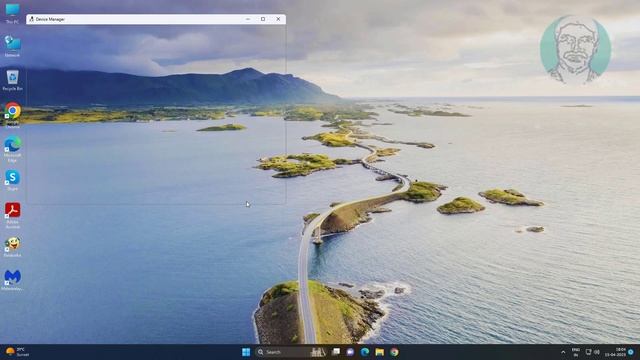Launch Google Chrome from the desktop
The height and width of the screenshot is (360, 640).
click(x=12, y=115)
